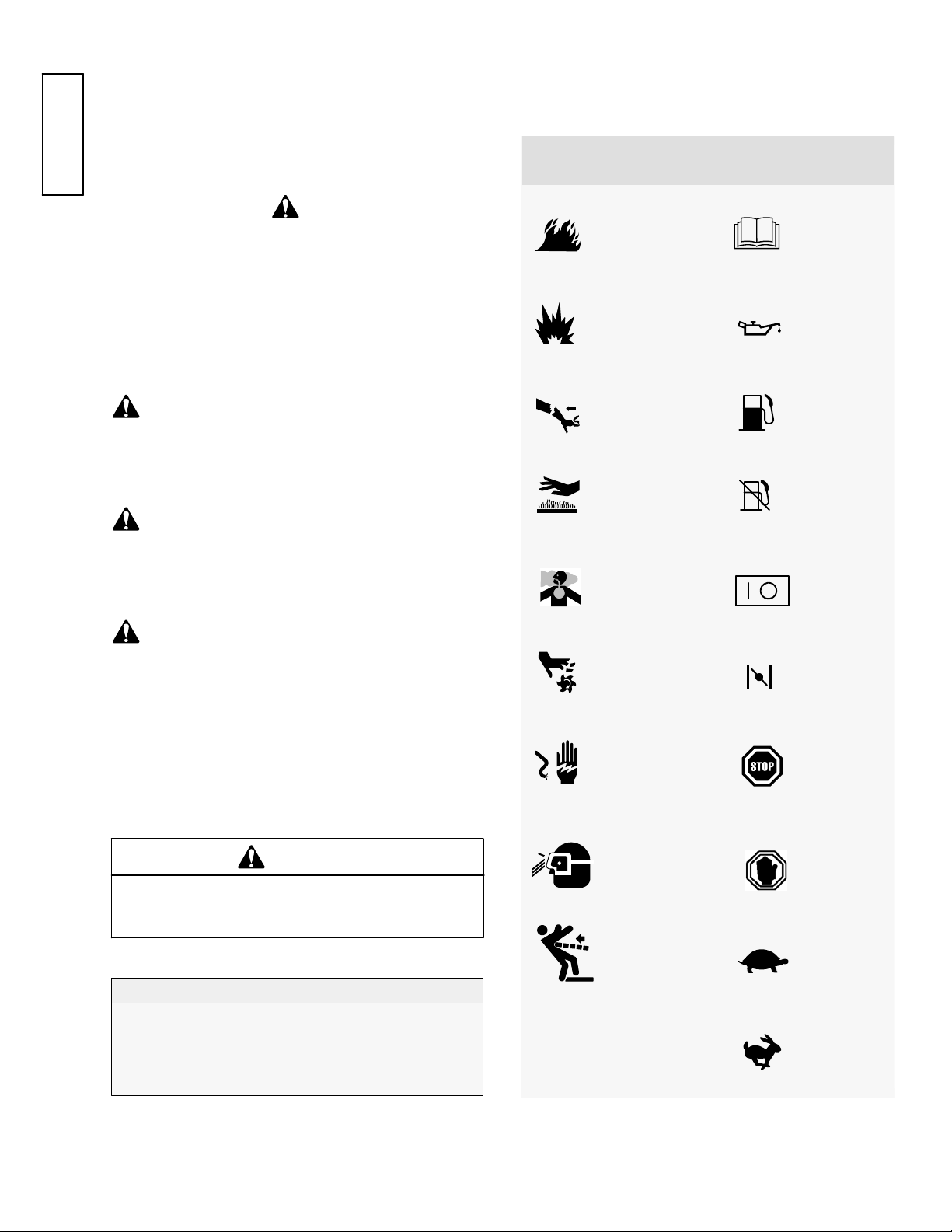The width and height of the screenshot is (952, 1232).
Task: Click the octagon icon with raised hand
Action: click(766, 870)
